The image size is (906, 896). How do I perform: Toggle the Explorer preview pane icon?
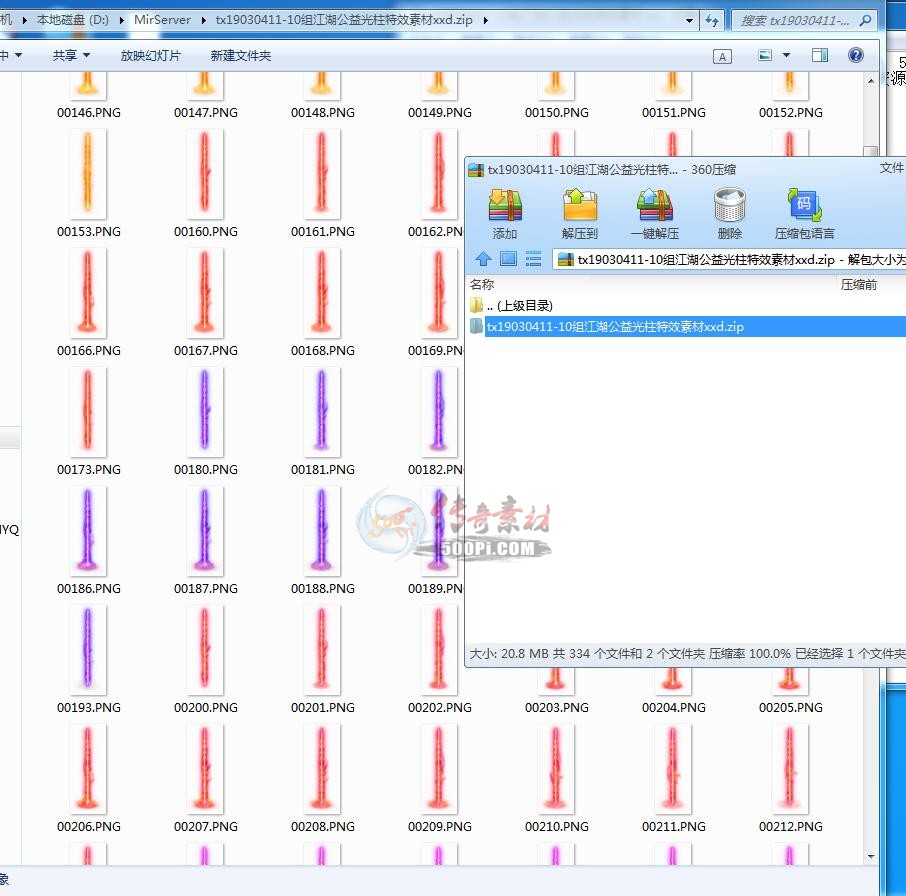(820, 55)
